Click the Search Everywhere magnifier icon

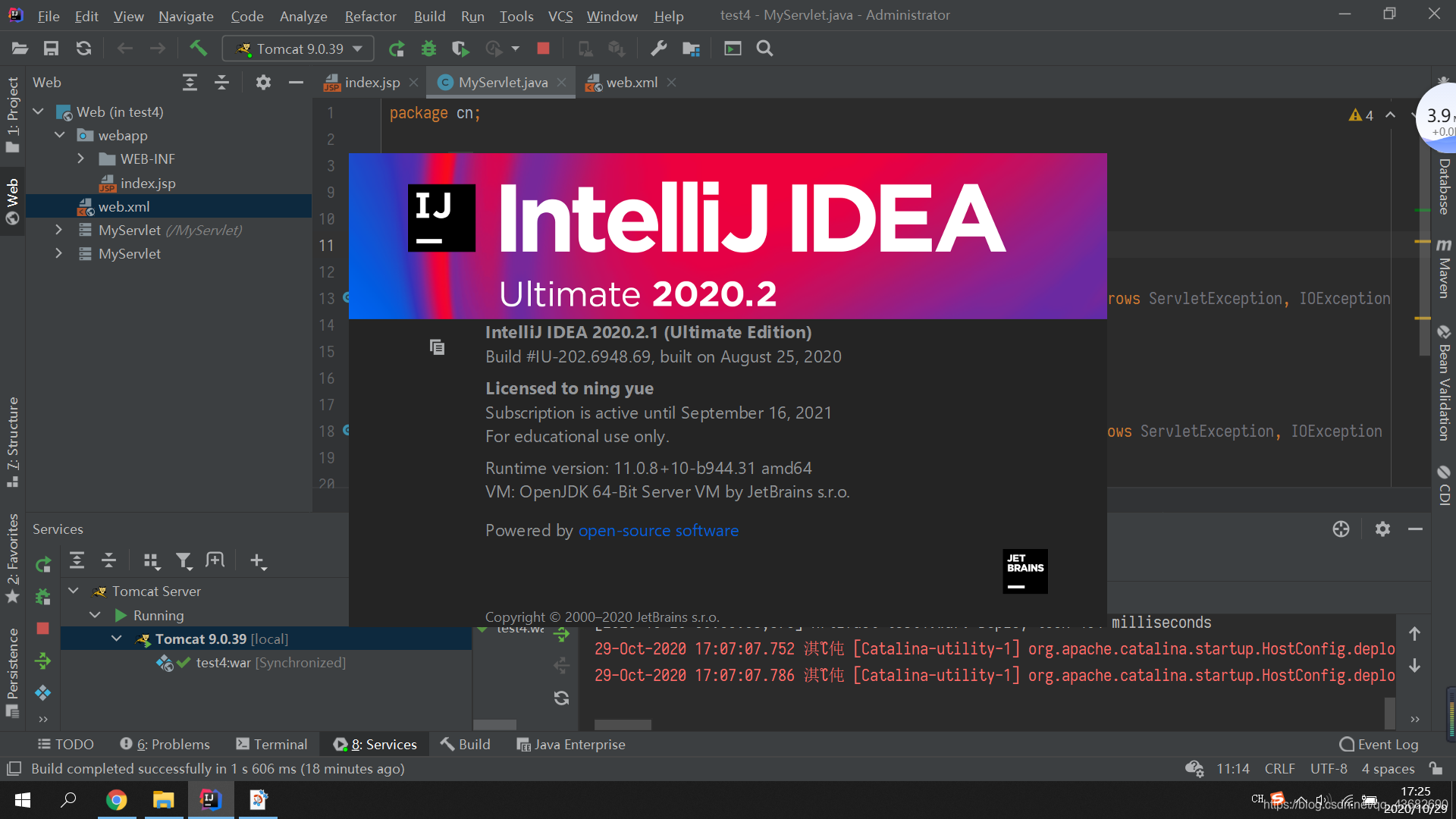(x=764, y=49)
